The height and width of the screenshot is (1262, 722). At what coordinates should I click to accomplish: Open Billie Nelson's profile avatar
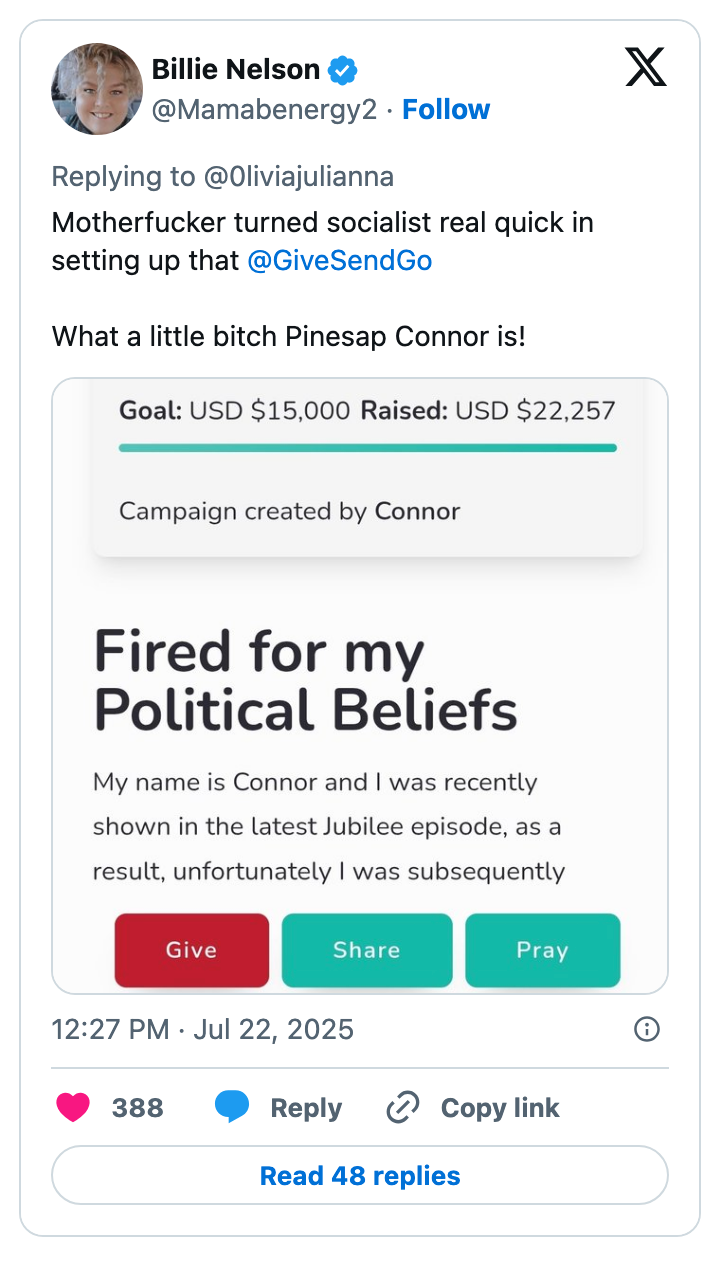tap(97, 89)
